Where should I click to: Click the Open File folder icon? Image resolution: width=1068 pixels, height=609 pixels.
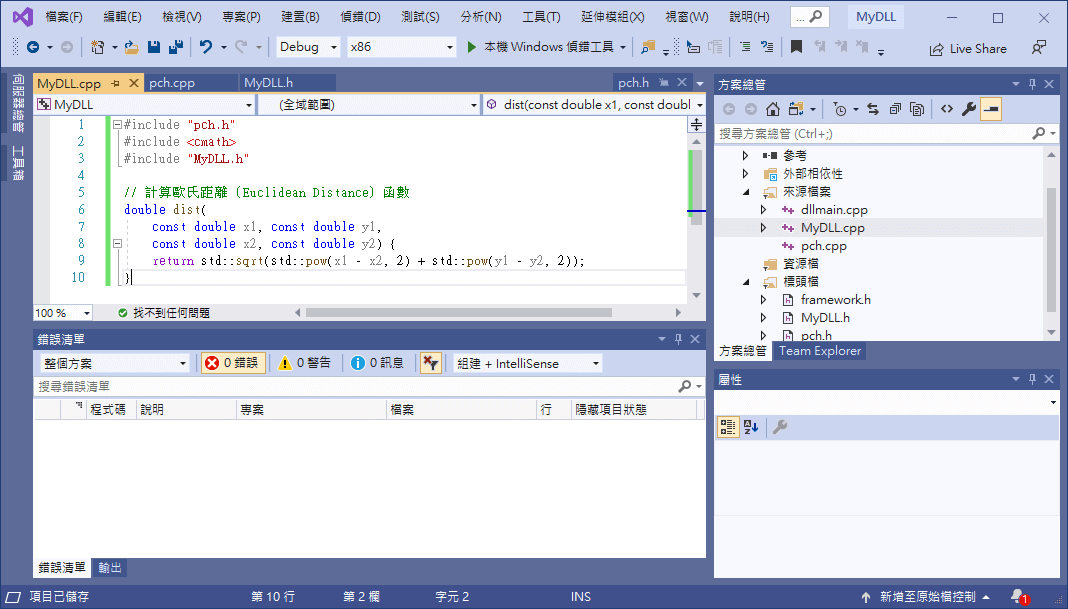pos(131,47)
